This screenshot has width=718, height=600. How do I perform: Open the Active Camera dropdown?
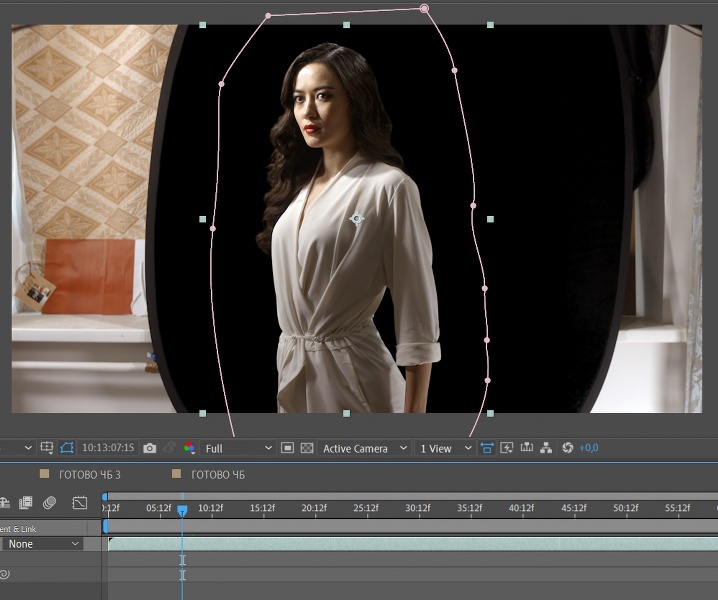coord(365,448)
